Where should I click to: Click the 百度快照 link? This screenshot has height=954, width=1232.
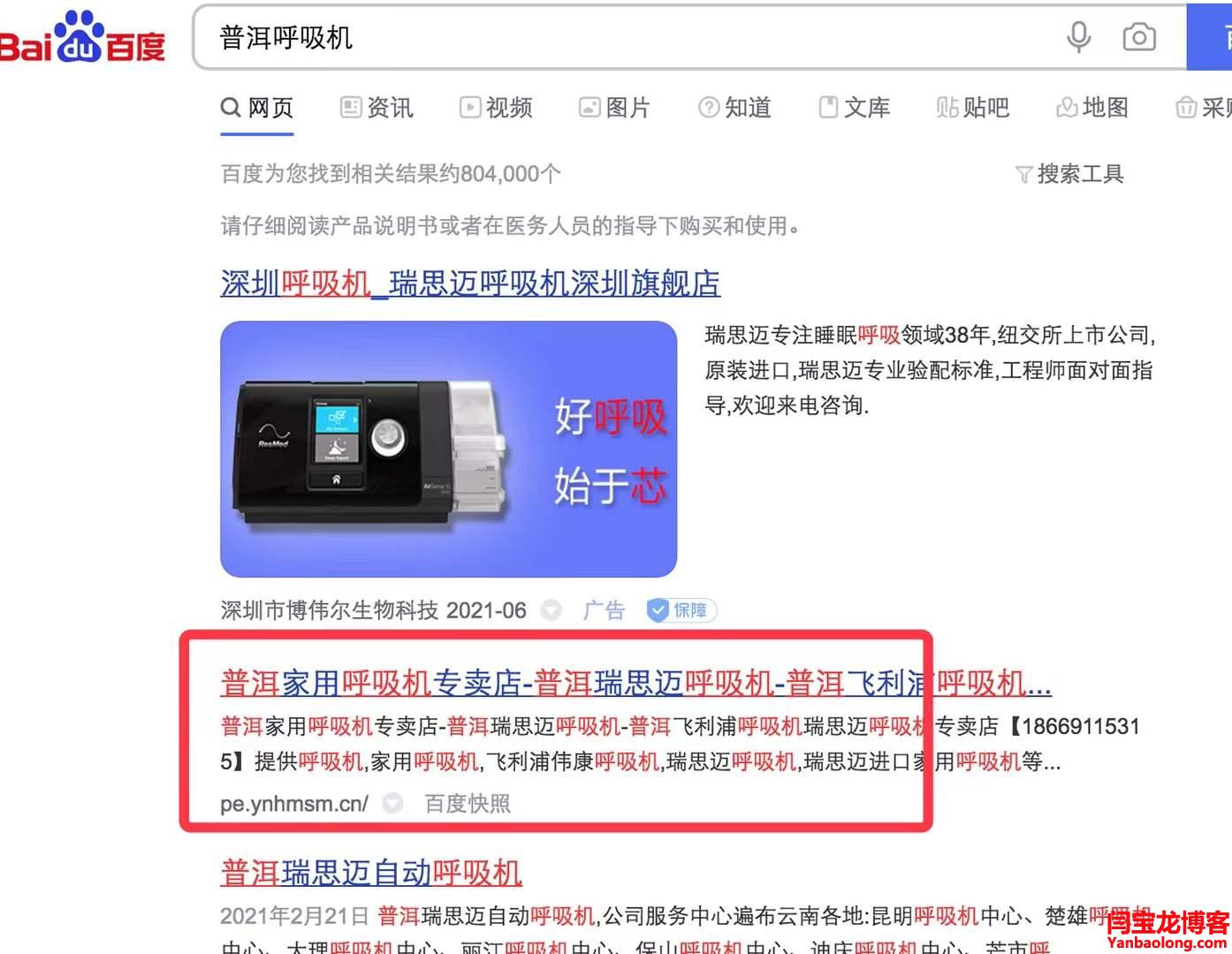click(468, 803)
